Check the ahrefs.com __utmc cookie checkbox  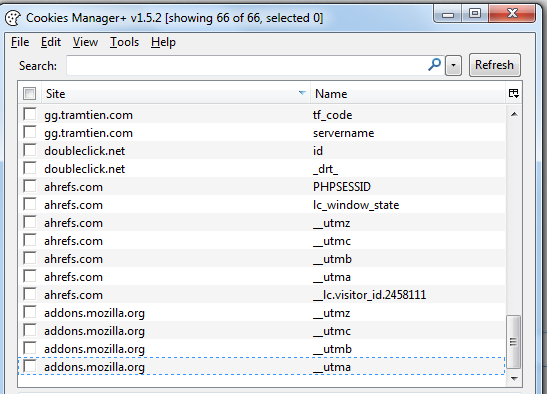click(x=30, y=240)
